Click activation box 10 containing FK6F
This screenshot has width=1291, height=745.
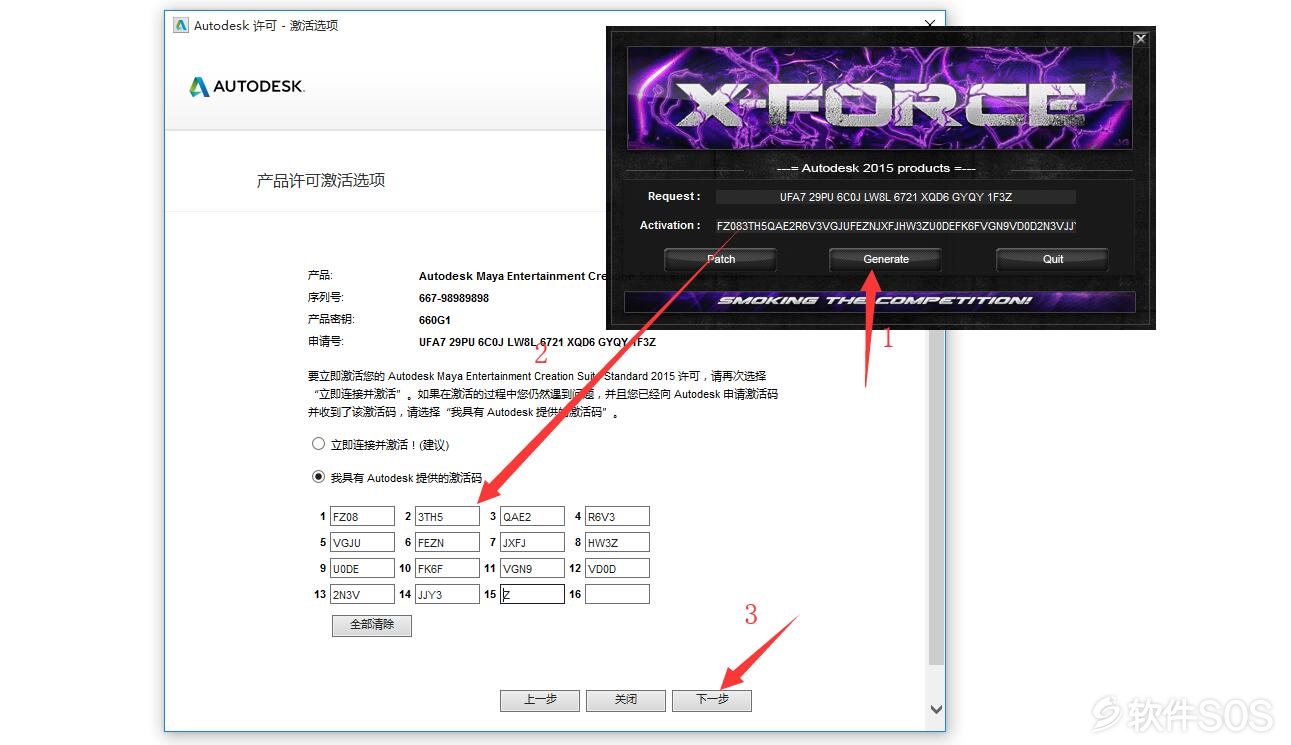click(447, 569)
